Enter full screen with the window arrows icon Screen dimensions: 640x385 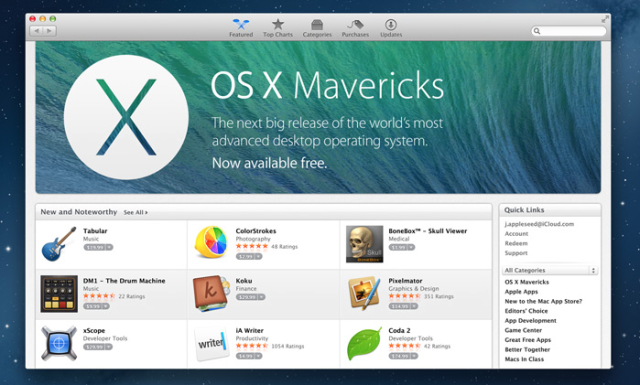point(605,19)
